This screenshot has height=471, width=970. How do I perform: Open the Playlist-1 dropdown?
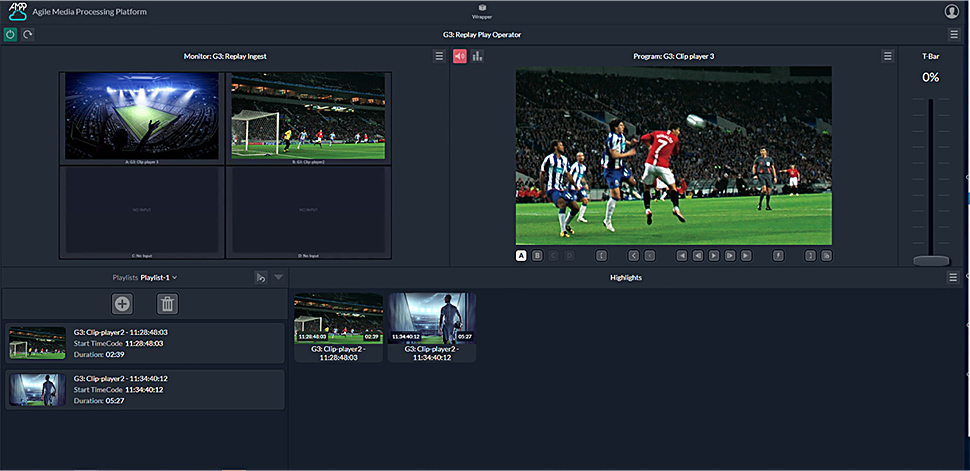(159, 278)
